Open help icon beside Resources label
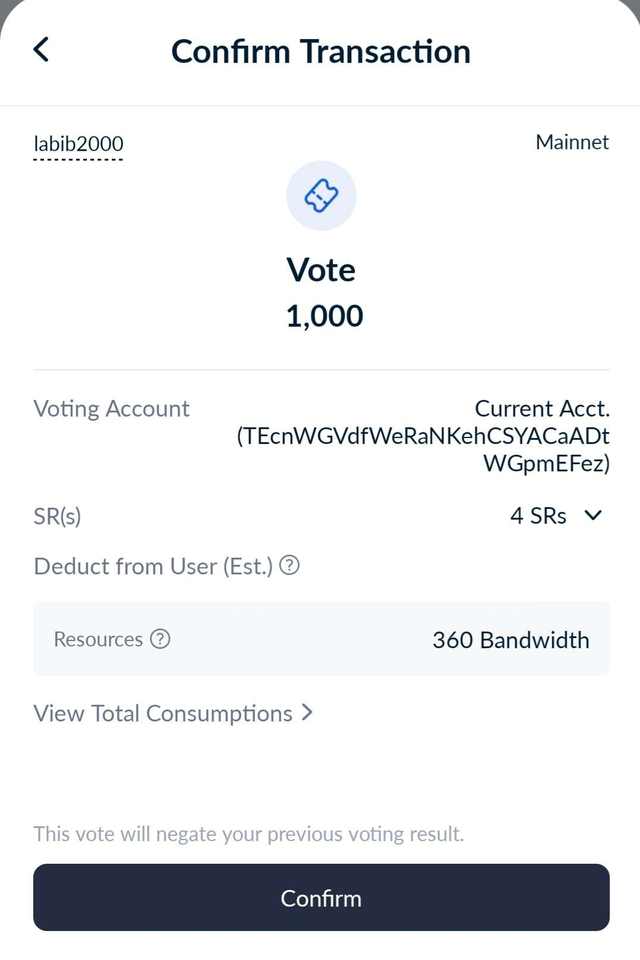640x960 pixels. point(160,639)
